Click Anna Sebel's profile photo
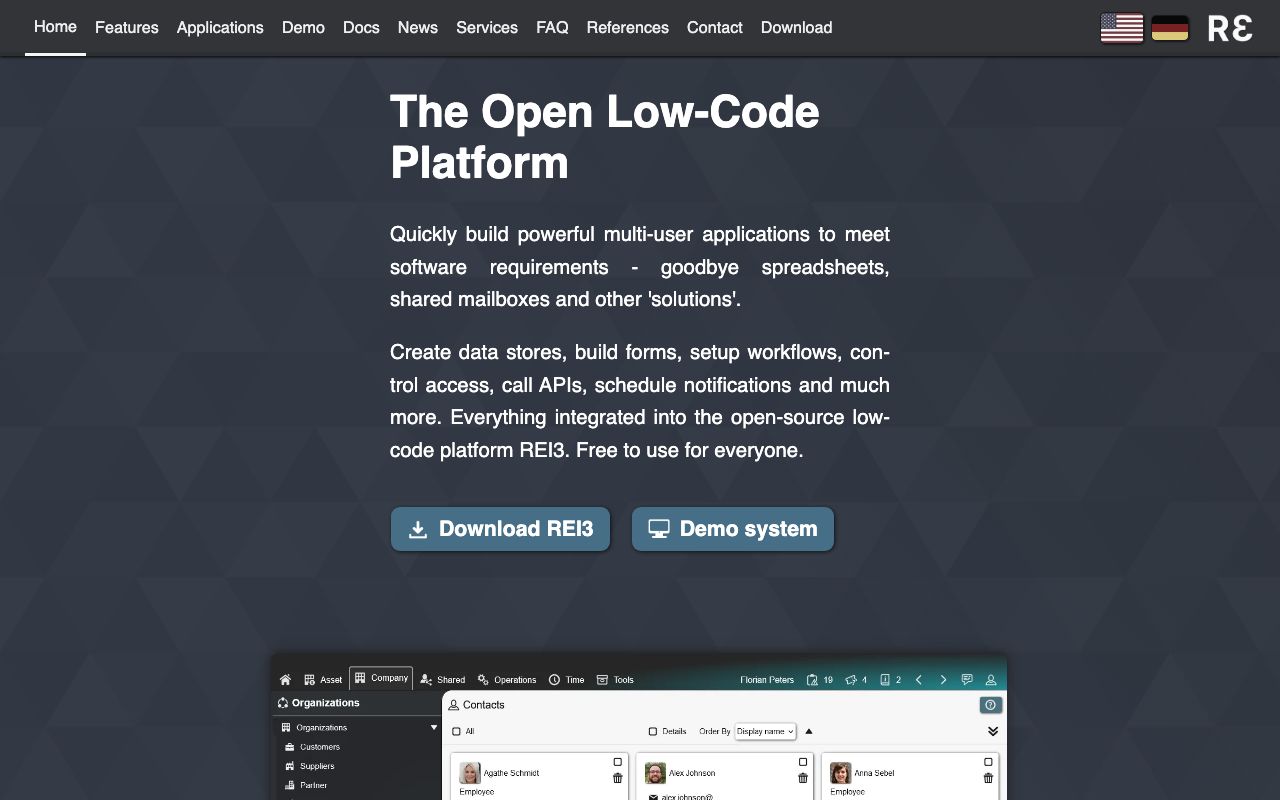 (840, 773)
